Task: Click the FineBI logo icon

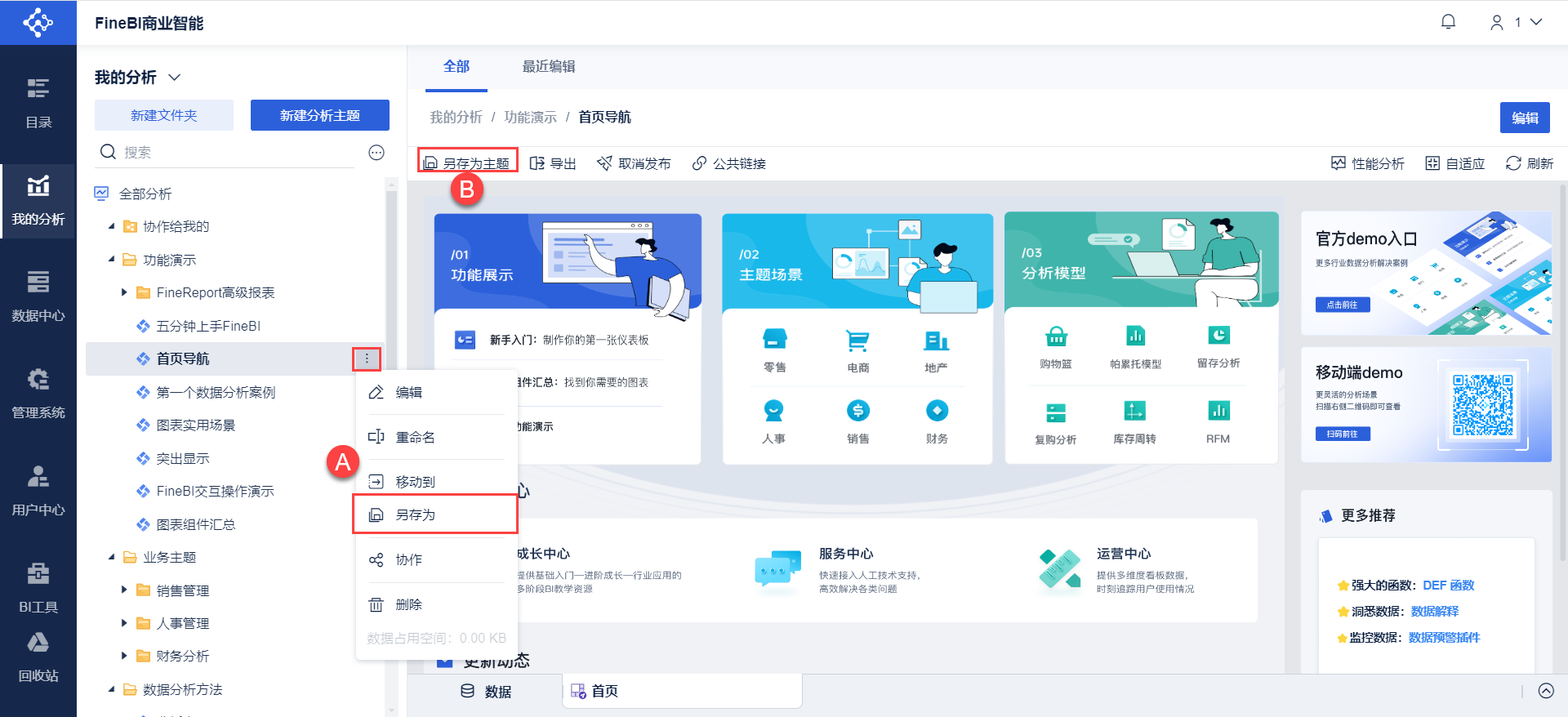Action: (38, 22)
